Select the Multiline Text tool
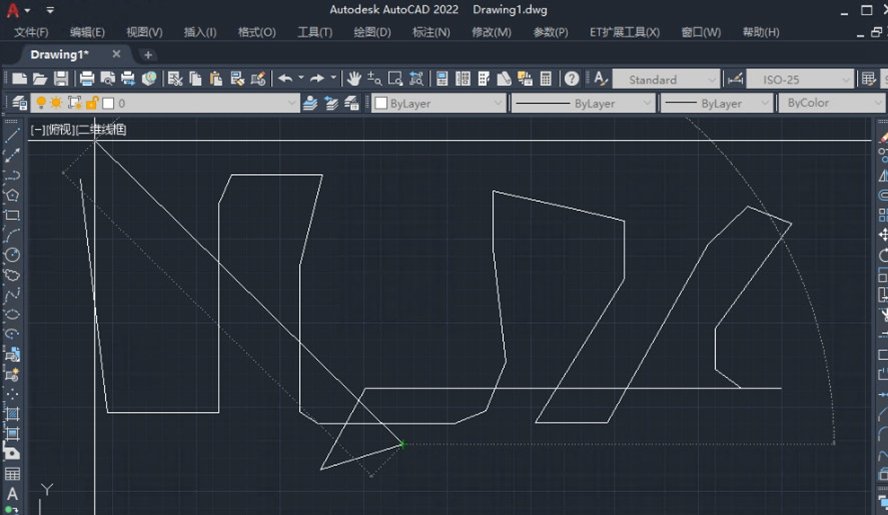Screen dimensions: 888x515 12,494
